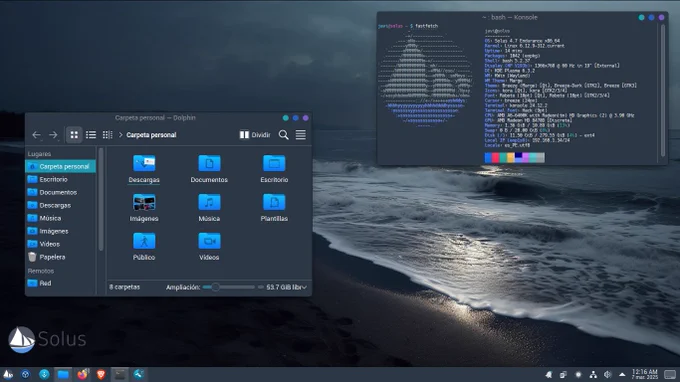
Task: Select the Música folder icon
Action: pos(209,202)
